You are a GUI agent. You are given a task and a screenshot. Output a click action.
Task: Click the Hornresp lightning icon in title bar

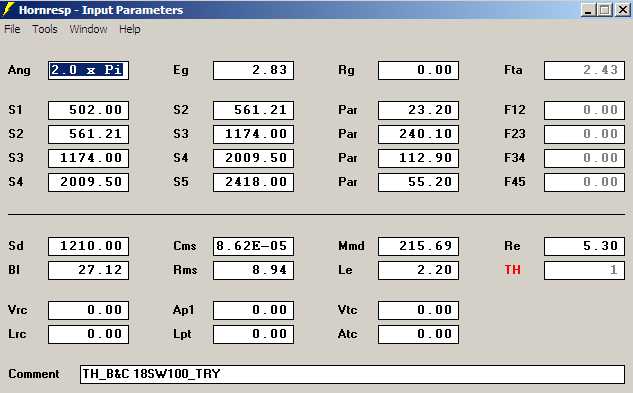(8, 9)
